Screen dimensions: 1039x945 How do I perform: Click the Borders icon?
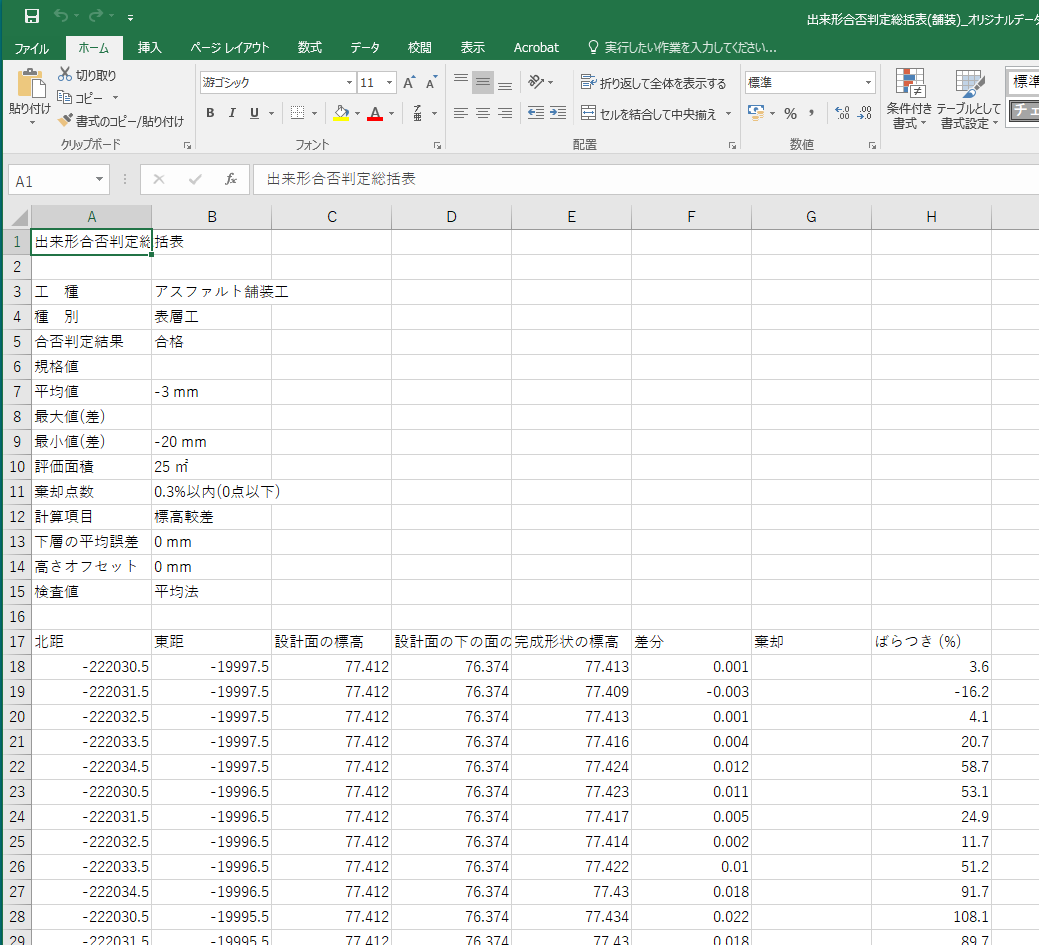coord(298,113)
